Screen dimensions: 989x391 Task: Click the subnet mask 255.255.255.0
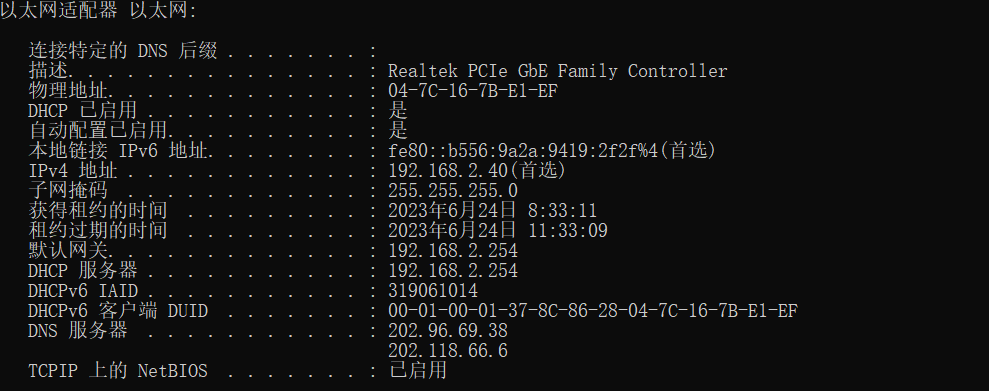tap(453, 190)
